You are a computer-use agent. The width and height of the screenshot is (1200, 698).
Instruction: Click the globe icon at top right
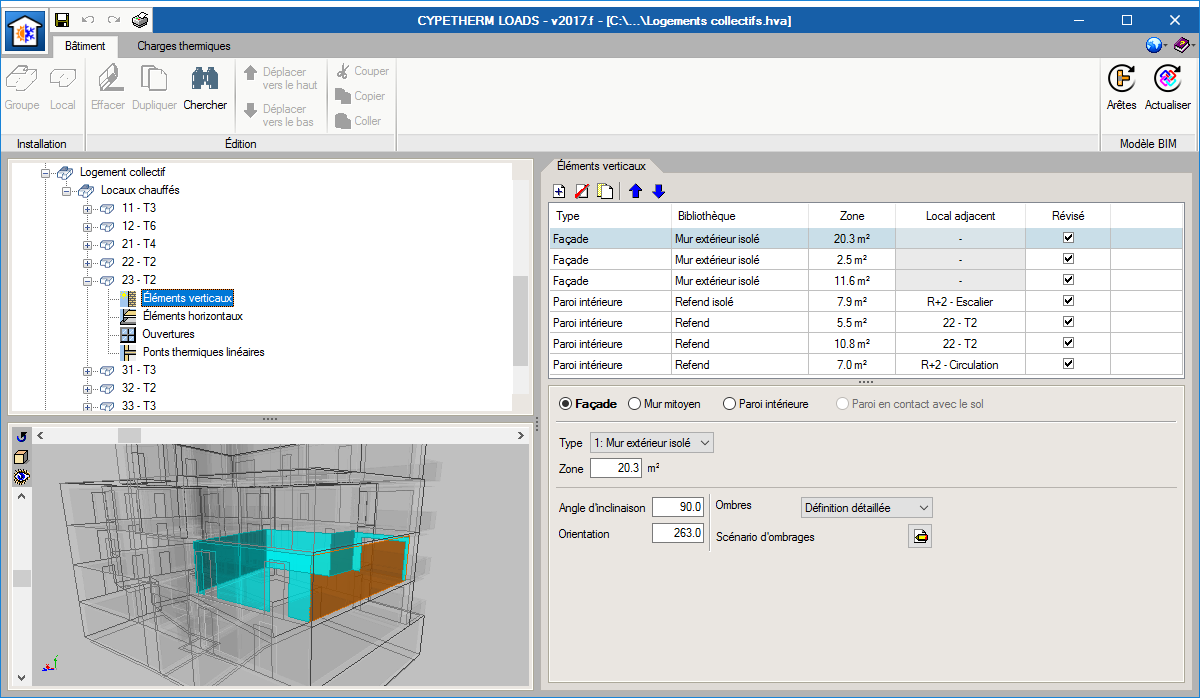[1155, 45]
